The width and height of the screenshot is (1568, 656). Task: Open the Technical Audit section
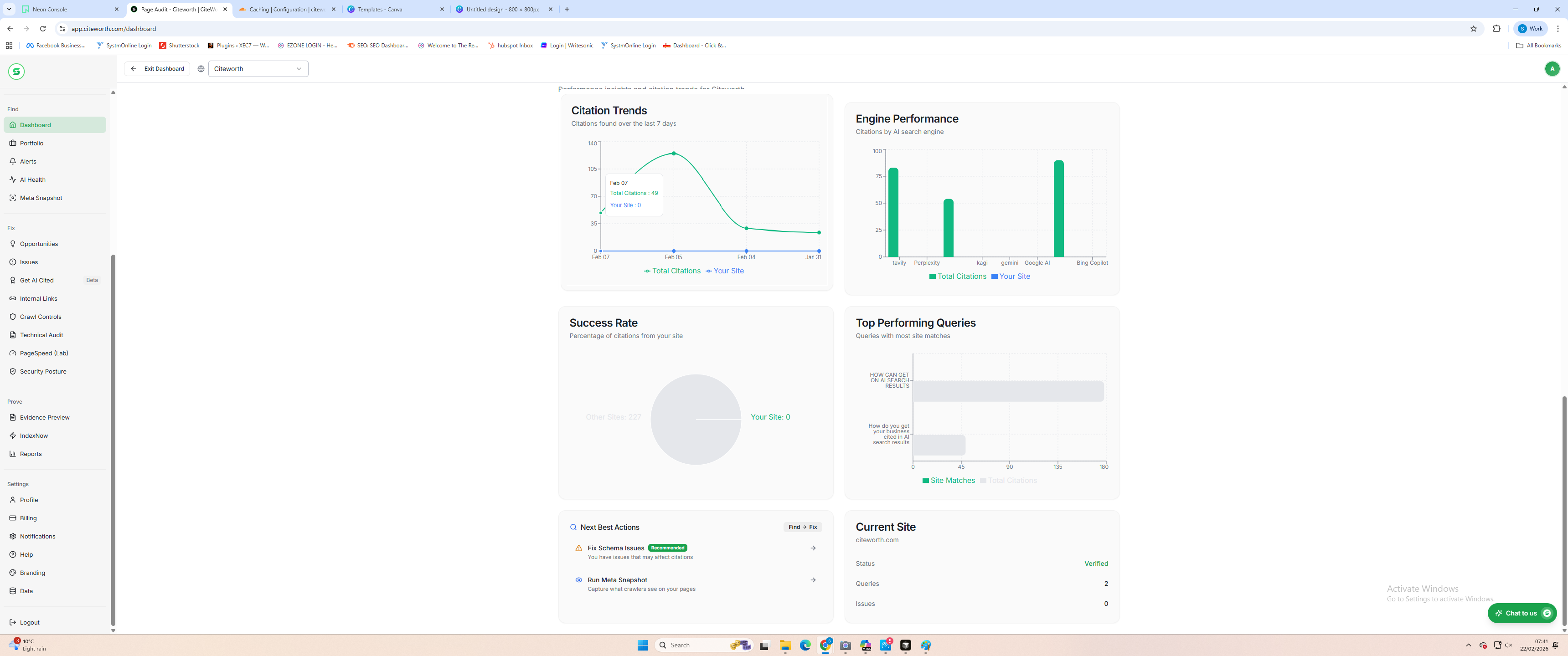(41, 335)
